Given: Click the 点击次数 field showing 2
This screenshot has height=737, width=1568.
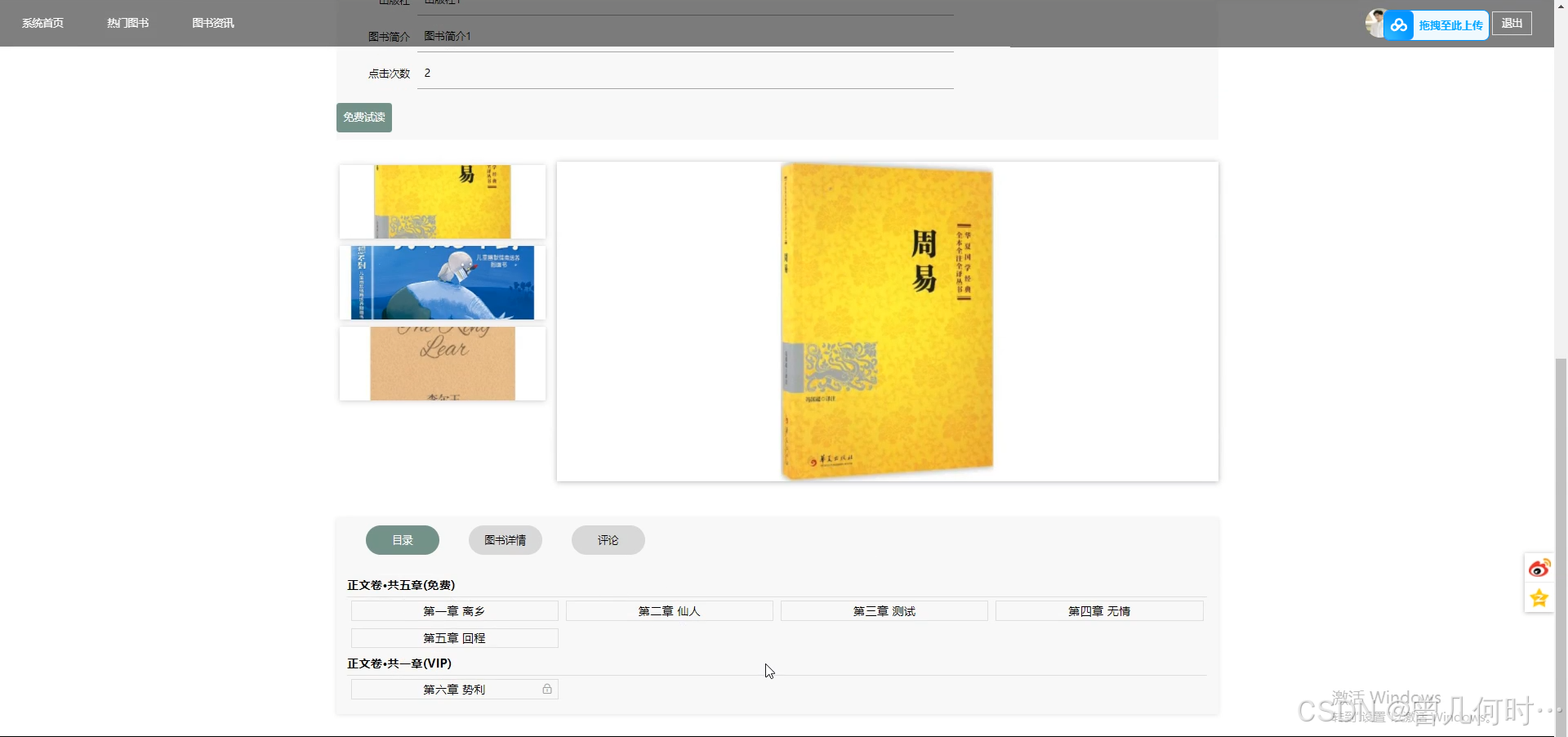Looking at the screenshot, I should pos(685,74).
